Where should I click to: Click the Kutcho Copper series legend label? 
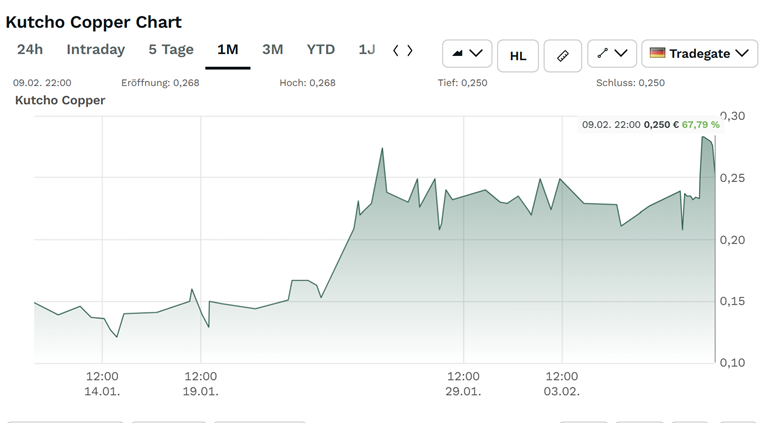(x=60, y=100)
